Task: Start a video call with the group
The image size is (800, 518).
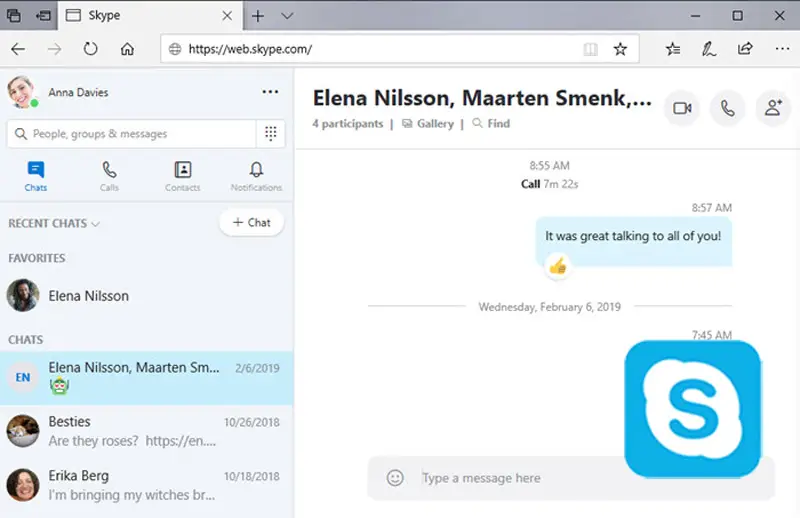Action: [682, 108]
